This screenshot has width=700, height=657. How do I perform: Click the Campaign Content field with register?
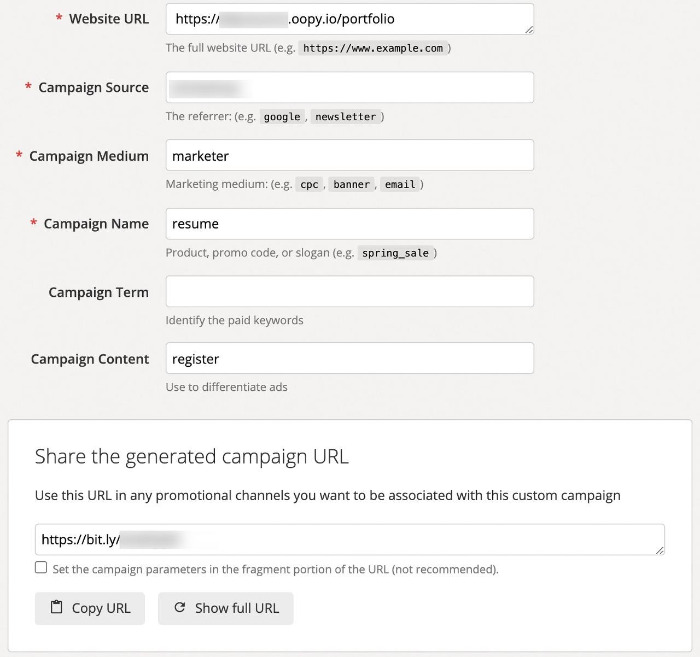tap(349, 358)
